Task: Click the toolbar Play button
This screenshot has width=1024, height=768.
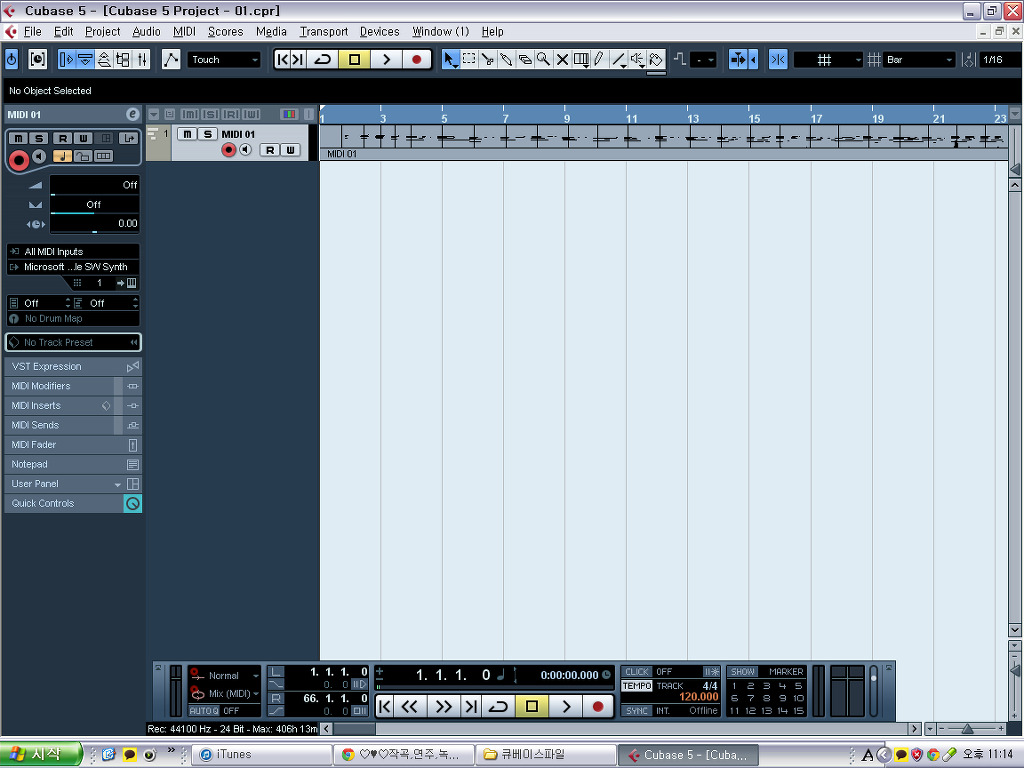Action: coord(386,59)
